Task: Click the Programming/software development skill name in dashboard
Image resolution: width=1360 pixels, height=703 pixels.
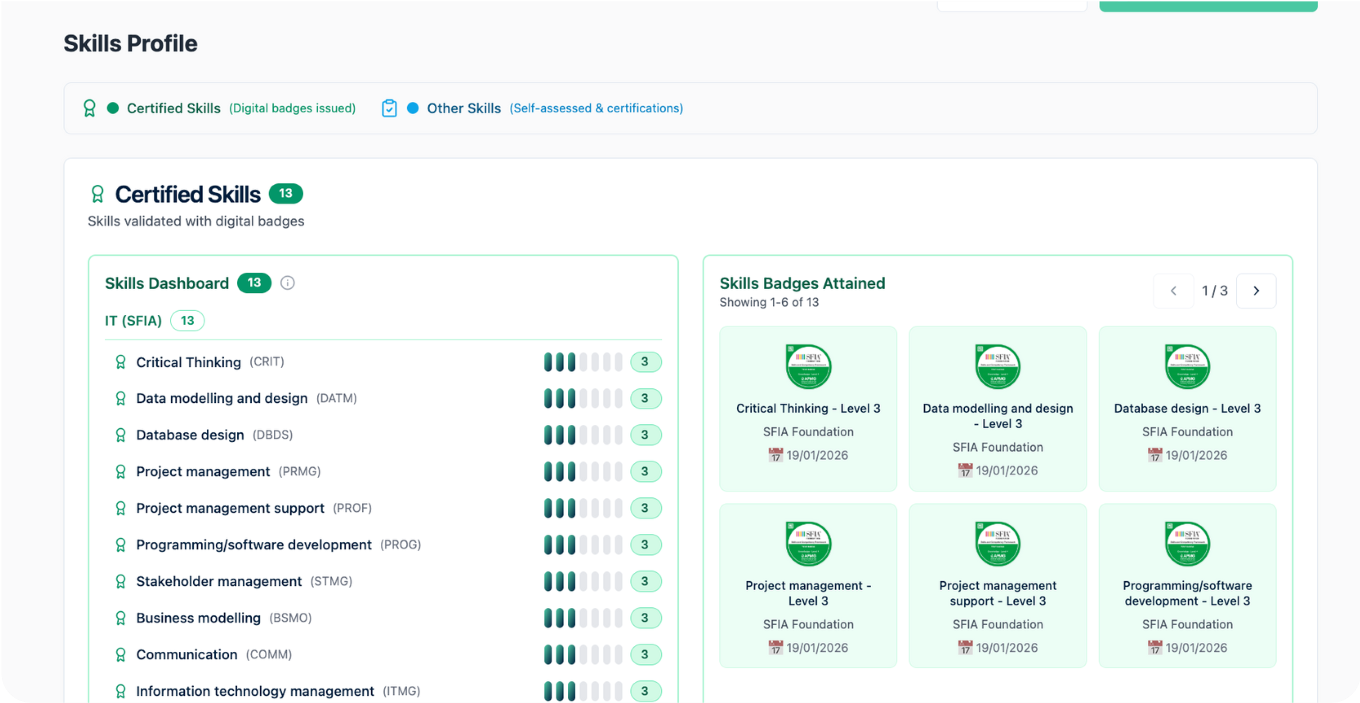Action: pyautogui.click(x=254, y=545)
